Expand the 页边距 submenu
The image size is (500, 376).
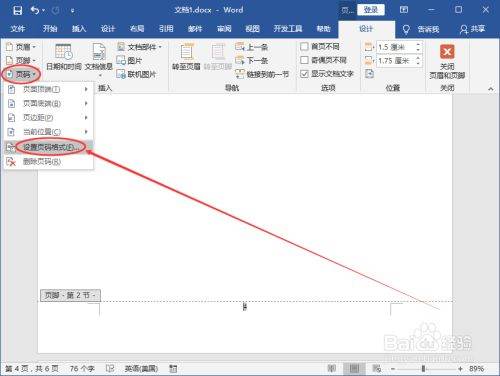coord(48,118)
